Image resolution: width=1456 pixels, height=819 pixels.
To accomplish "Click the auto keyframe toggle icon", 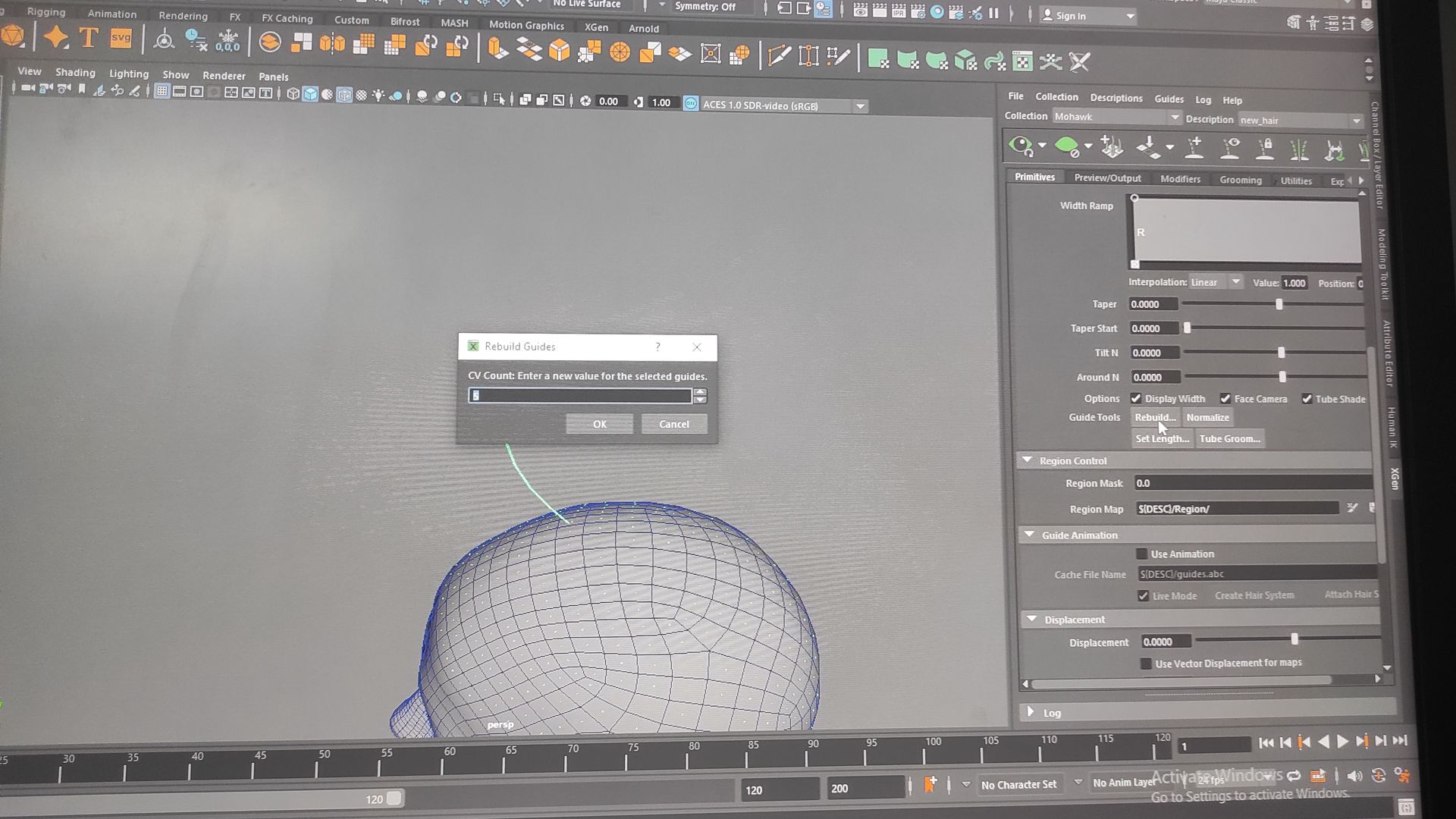I will [x=1379, y=776].
